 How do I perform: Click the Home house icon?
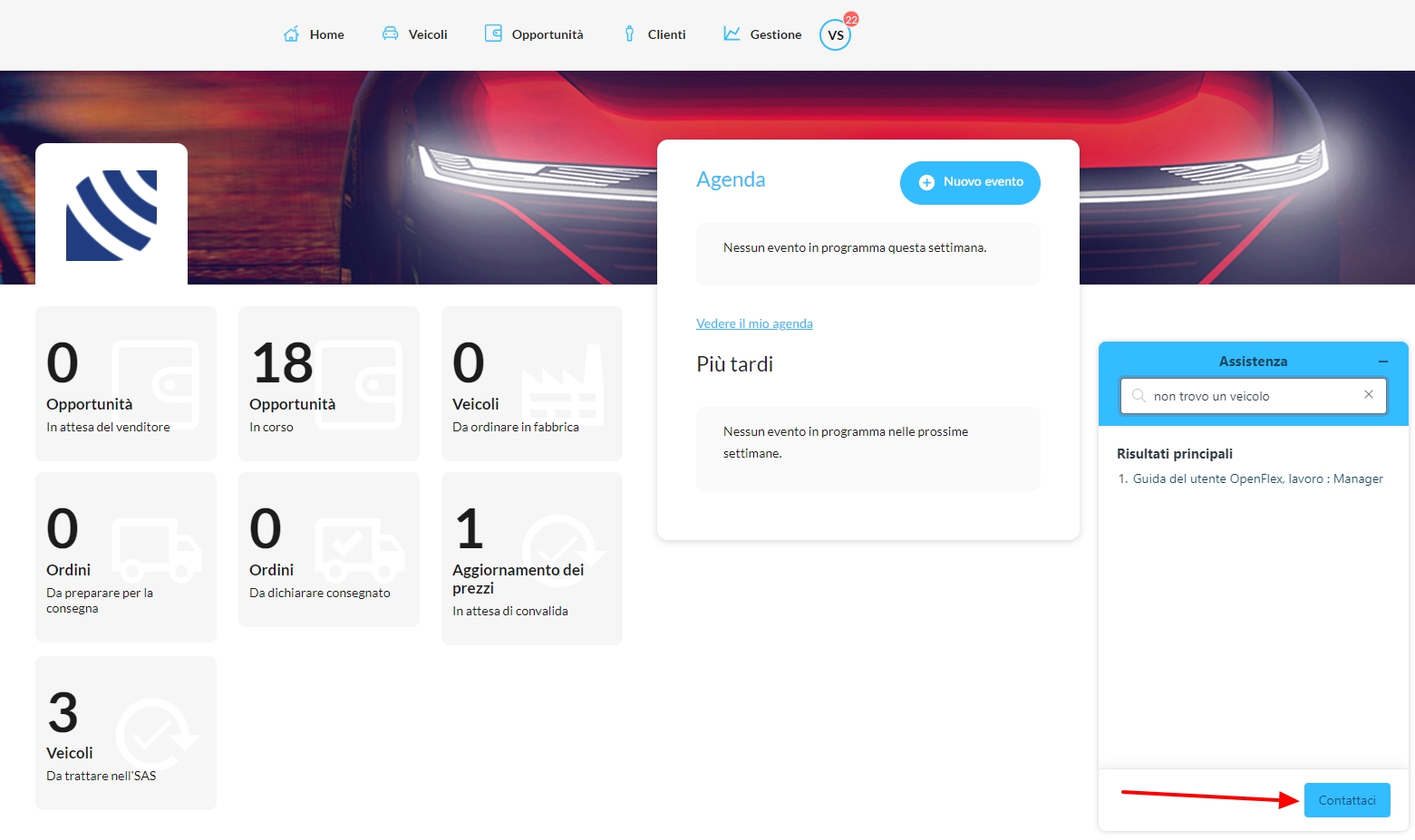pos(291,34)
